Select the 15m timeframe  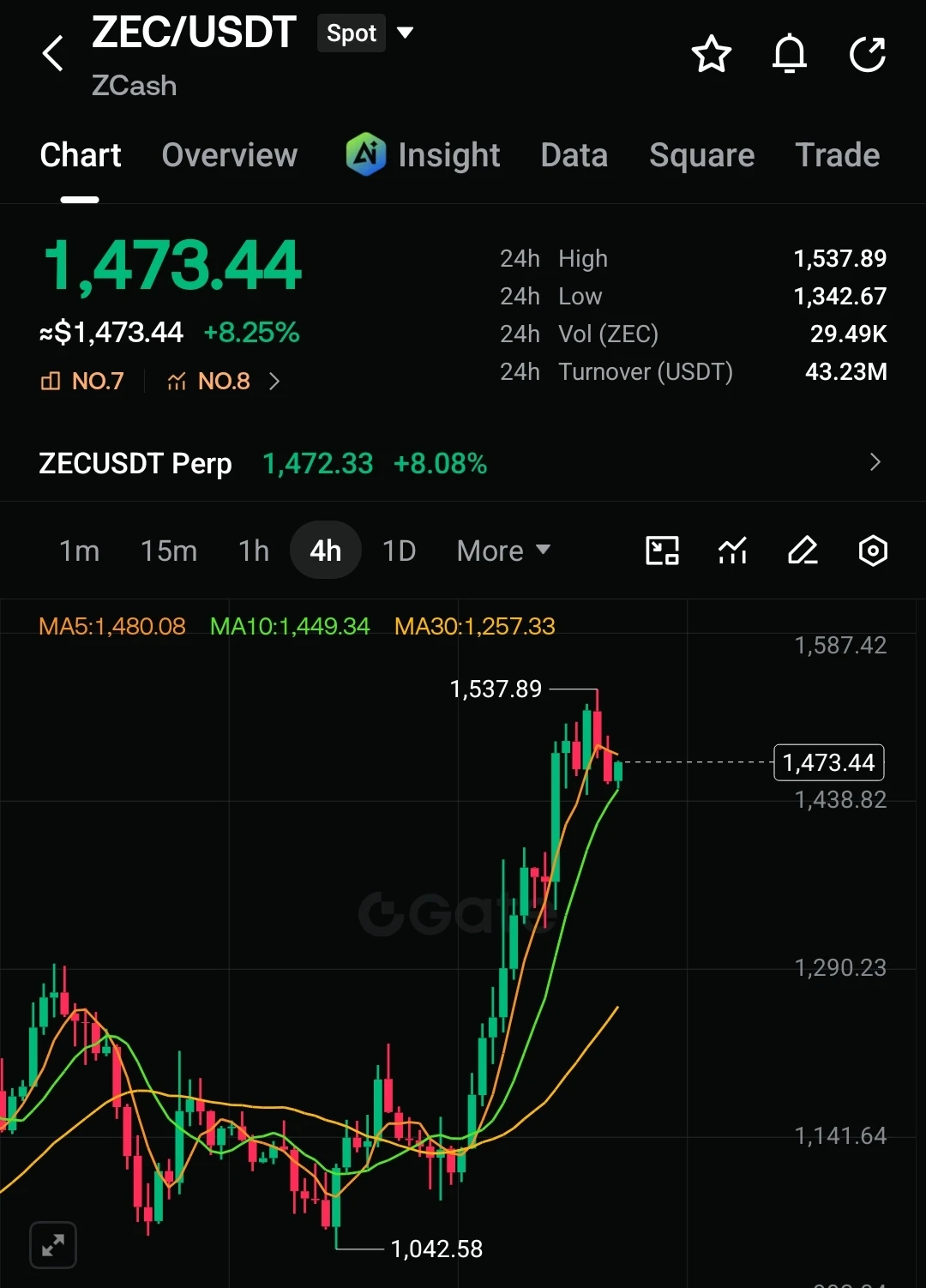169,551
